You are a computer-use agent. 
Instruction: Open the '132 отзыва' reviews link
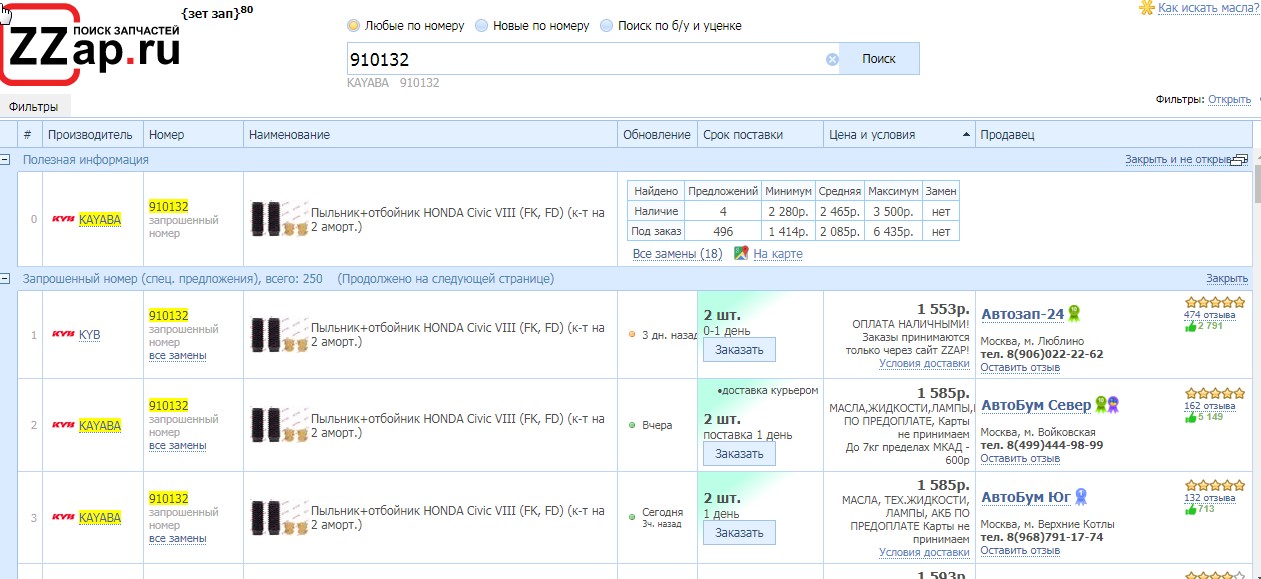pos(1210,498)
